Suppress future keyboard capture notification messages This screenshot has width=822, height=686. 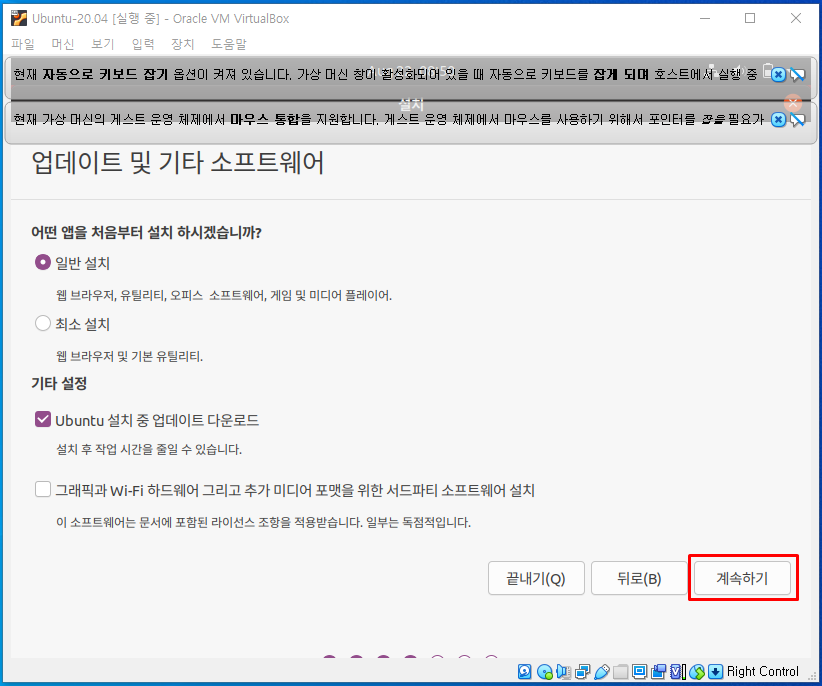tap(797, 75)
